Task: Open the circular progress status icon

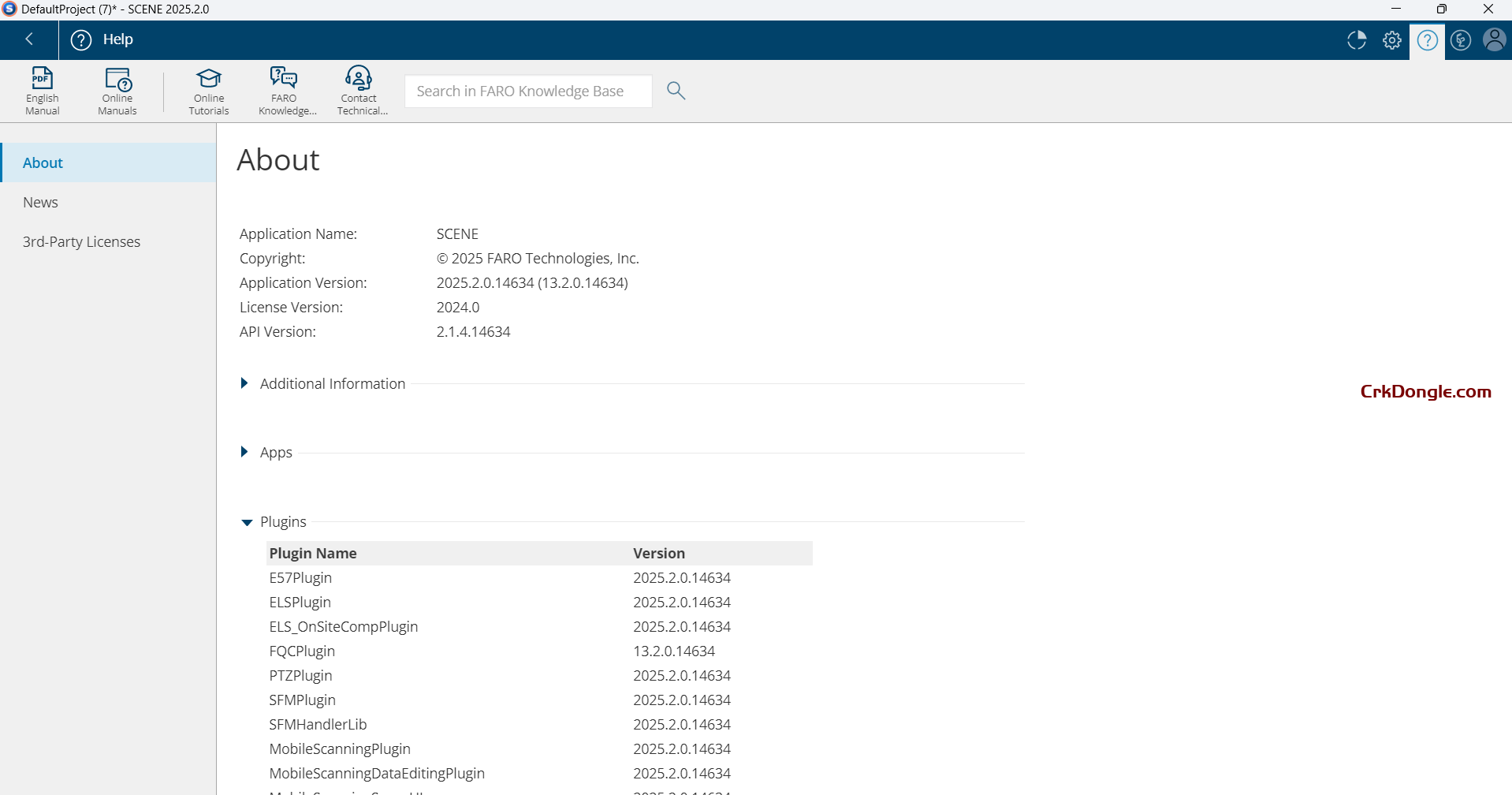Action: click(x=1357, y=40)
